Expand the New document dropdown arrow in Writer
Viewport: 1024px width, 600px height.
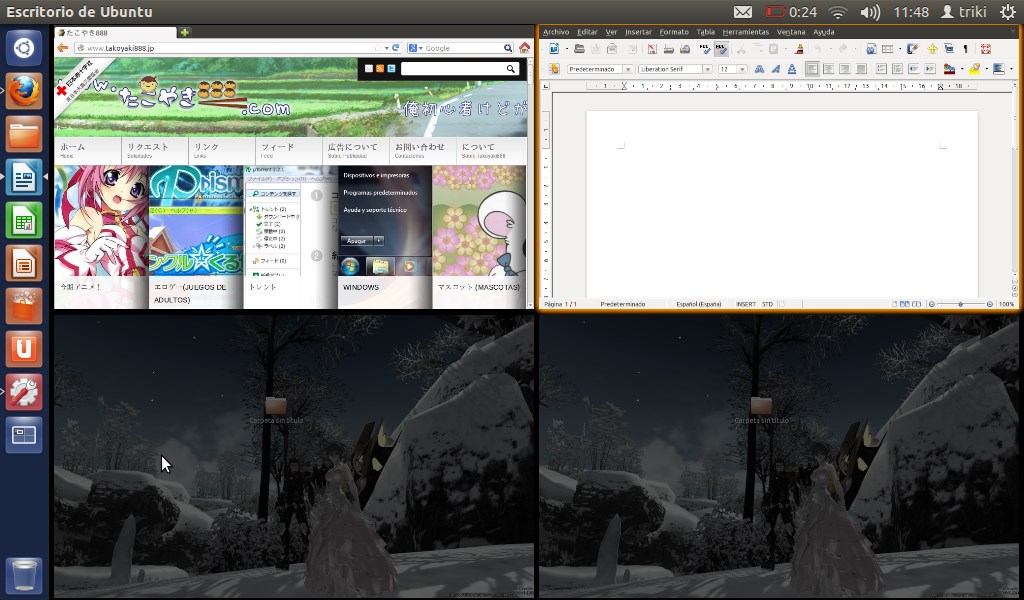coord(566,49)
